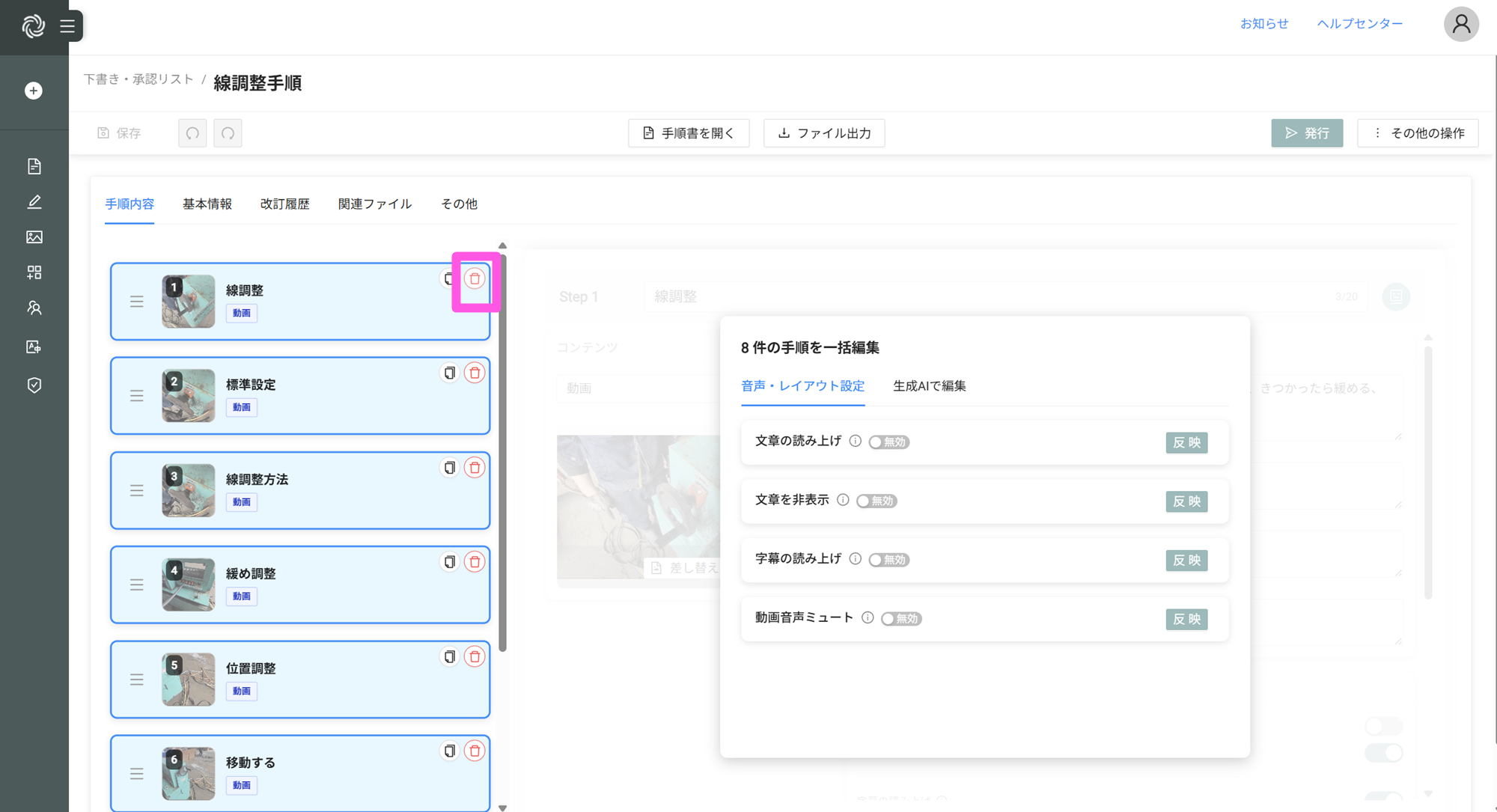Screen dimensions: 1497x812
Task: Enable 動画音声ミュート switch
Action: click(x=900, y=619)
